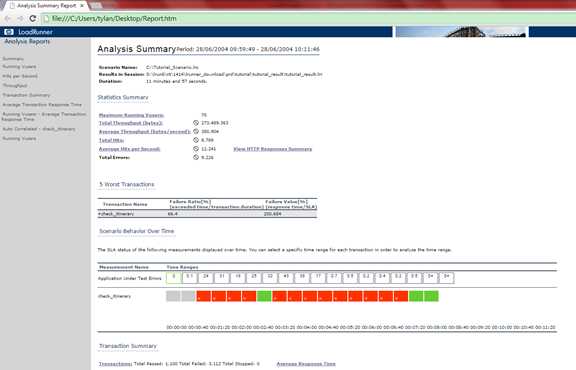Viewport: 576px width, 370px height.
Task: Click the Transaction Summary heading at the bottom
Action: pos(128,346)
